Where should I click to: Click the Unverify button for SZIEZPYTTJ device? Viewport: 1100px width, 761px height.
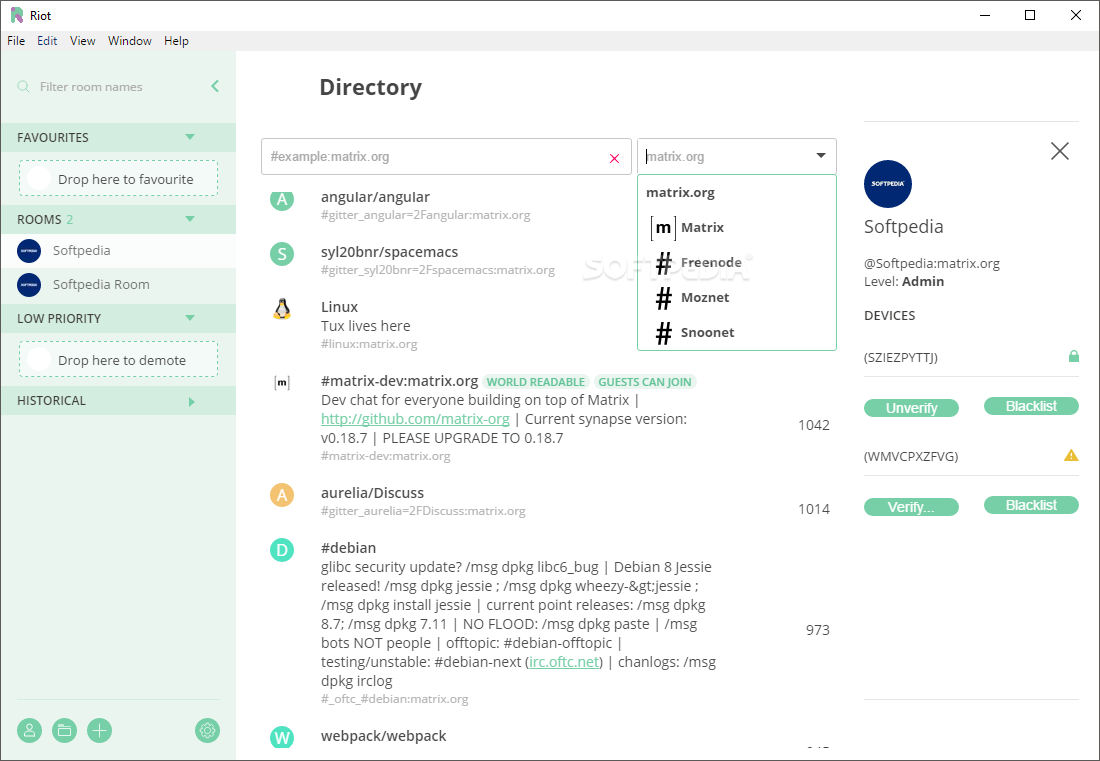(911, 408)
